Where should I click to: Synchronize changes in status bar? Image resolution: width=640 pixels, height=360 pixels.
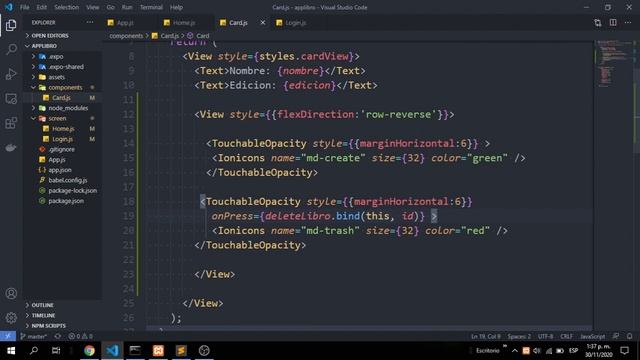pyautogui.click(x=58, y=336)
